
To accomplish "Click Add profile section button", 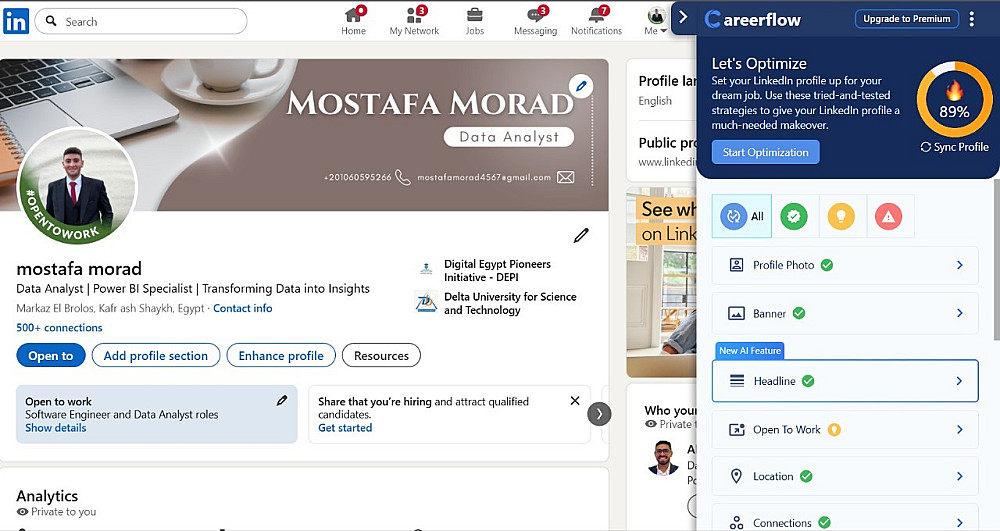I will click(x=156, y=356).
